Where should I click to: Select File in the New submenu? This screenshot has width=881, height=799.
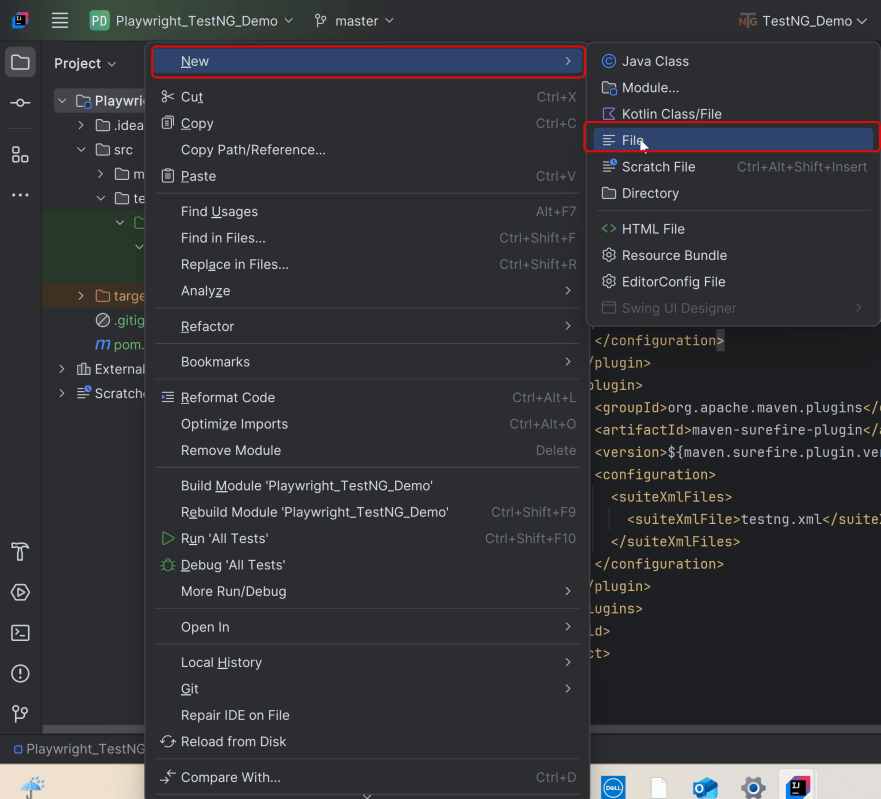(632, 140)
